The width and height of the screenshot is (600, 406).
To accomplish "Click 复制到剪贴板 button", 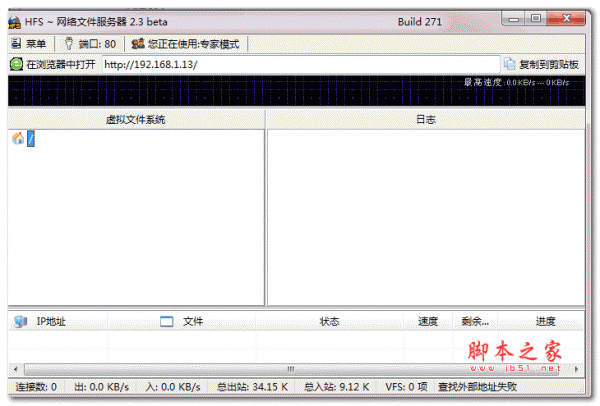I will pyautogui.click(x=541, y=64).
